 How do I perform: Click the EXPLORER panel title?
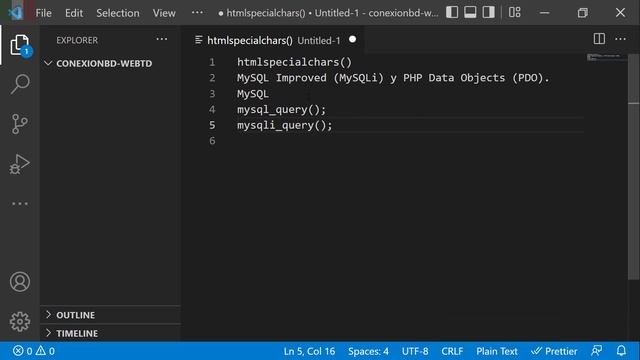(77, 40)
